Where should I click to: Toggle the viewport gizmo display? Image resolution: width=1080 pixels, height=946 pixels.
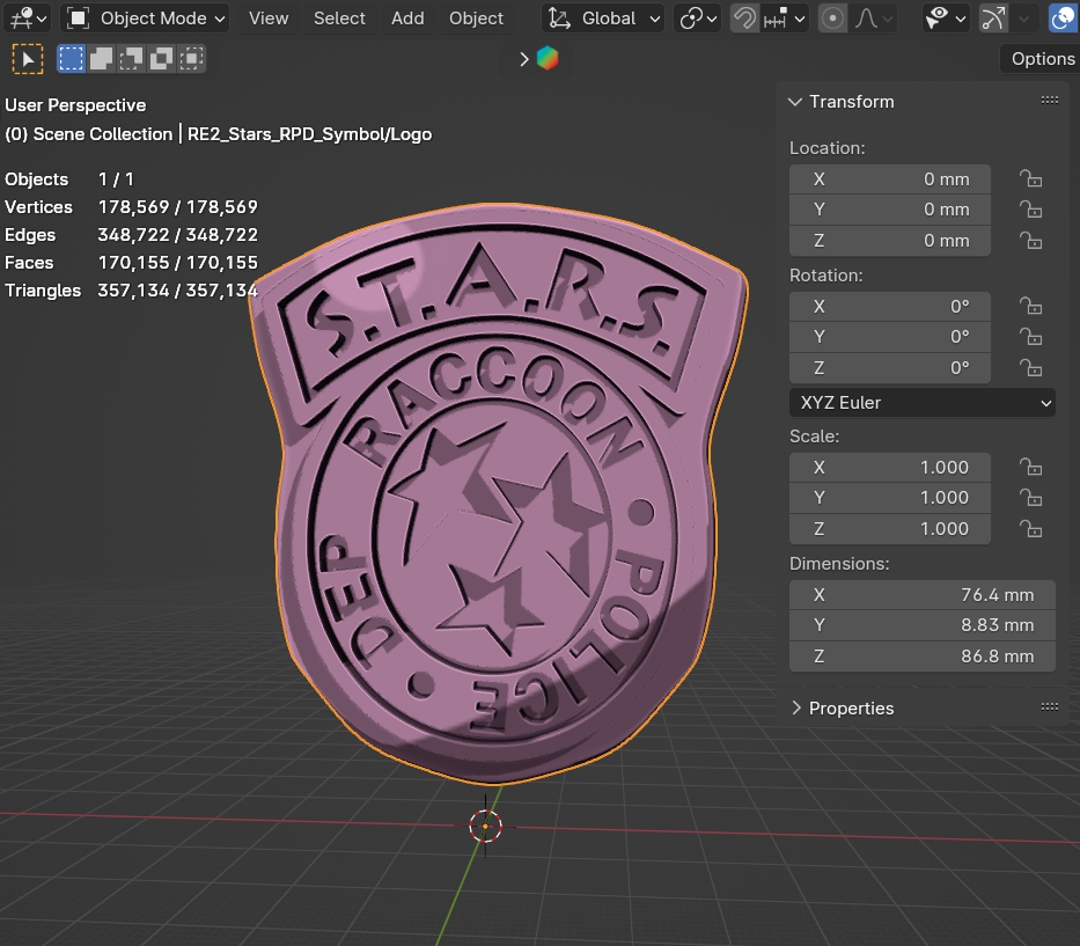[993, 18]
